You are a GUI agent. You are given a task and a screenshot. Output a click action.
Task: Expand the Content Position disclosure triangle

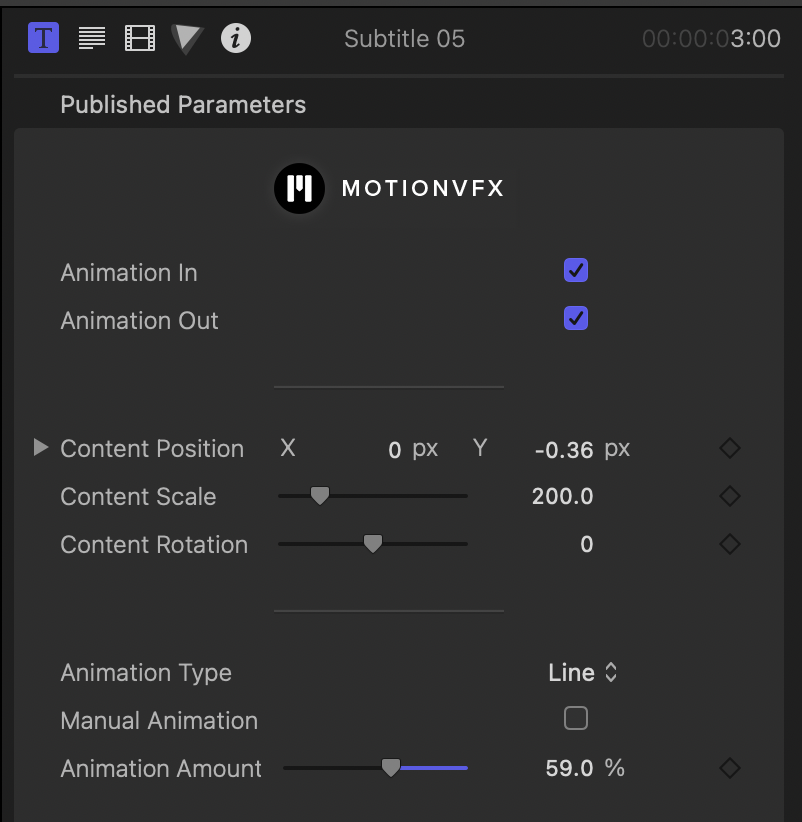tap(41, 448)
